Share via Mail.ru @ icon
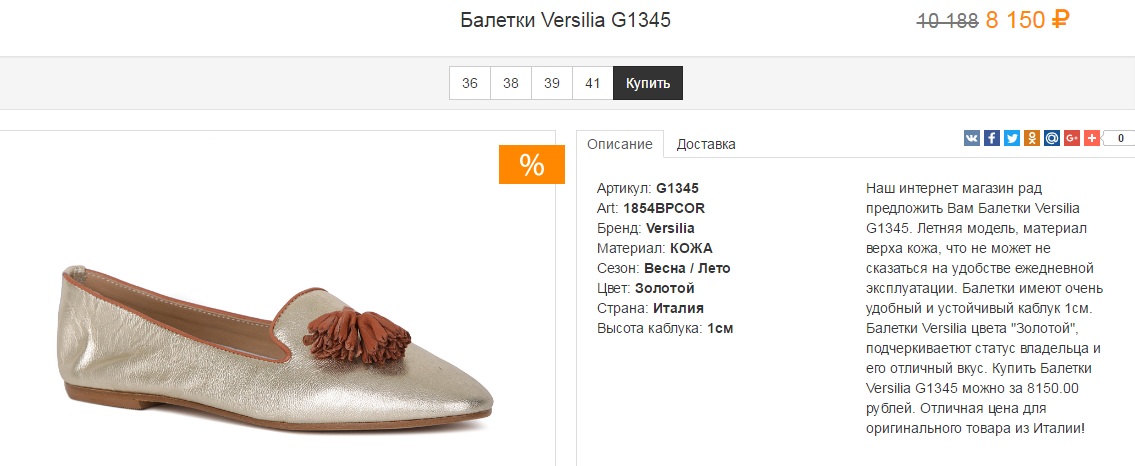 click(x=1052, y=137)
